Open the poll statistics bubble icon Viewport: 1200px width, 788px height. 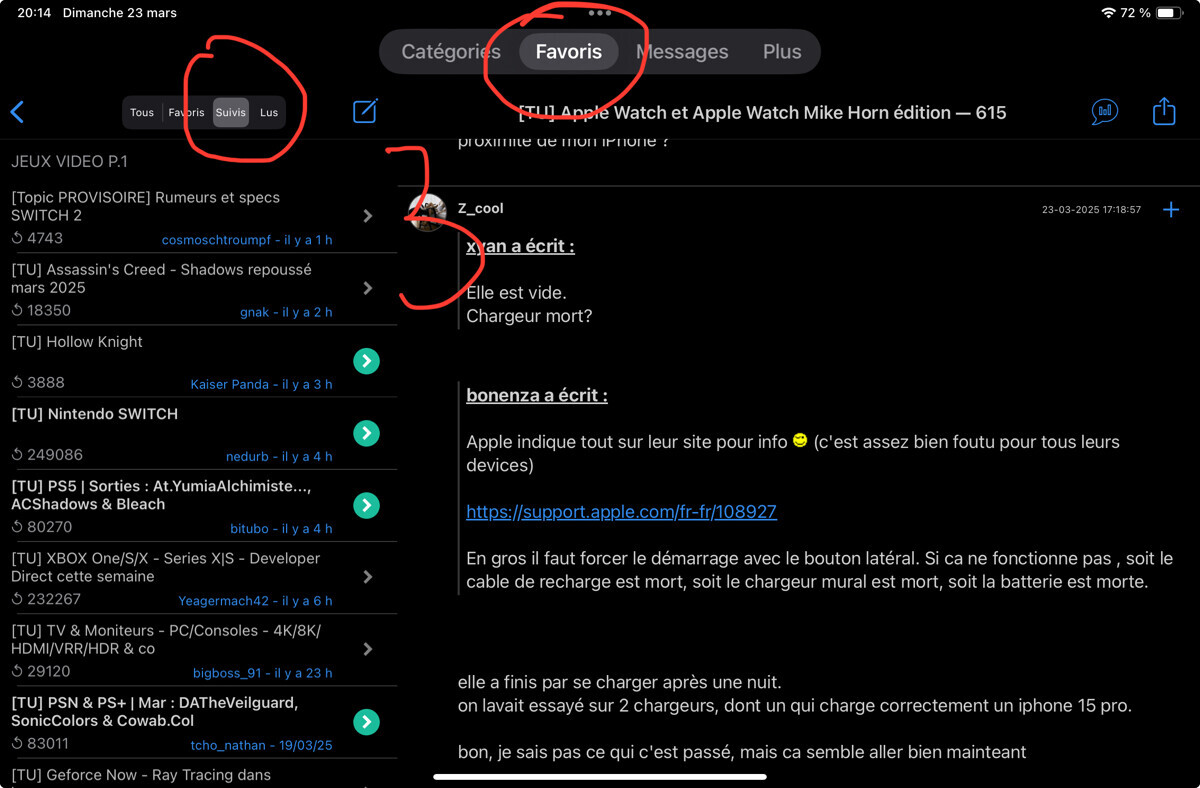1104,111
